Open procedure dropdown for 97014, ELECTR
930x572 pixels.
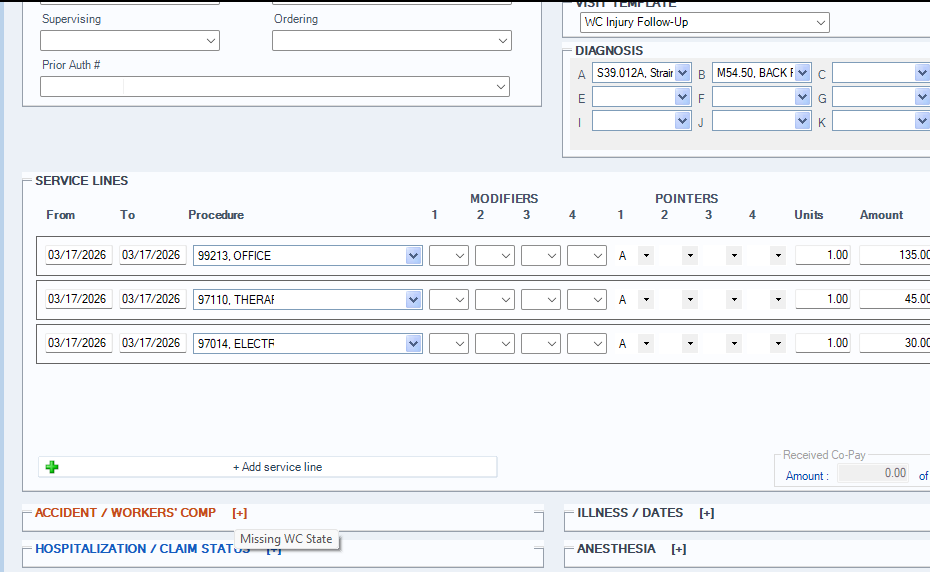point(413,344)
